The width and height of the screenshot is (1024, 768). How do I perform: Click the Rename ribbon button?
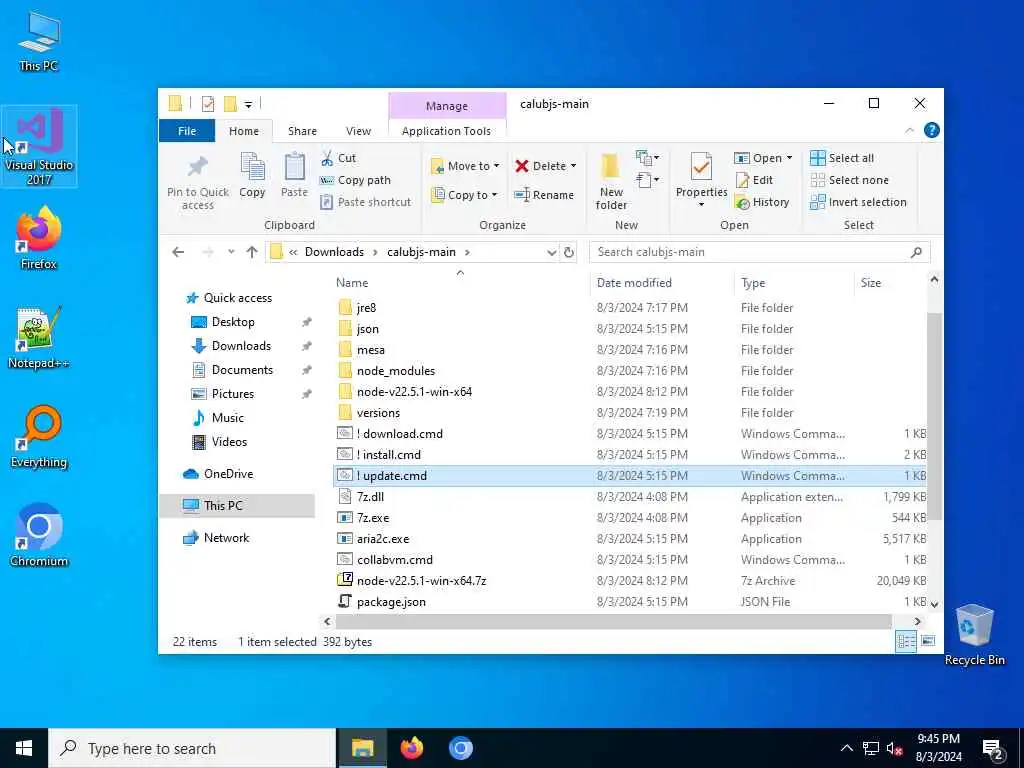(x=543, y=195)
